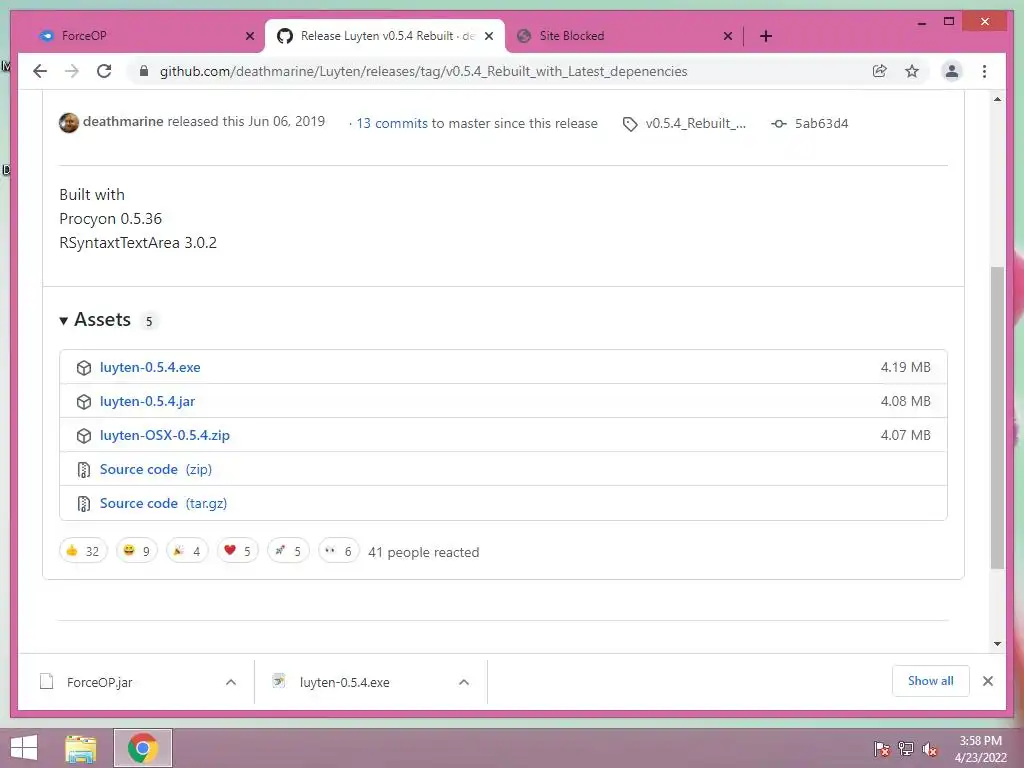Toggle the rocket reaction (5)
This screenshot has height=768, width=1024.
[288, 551]
